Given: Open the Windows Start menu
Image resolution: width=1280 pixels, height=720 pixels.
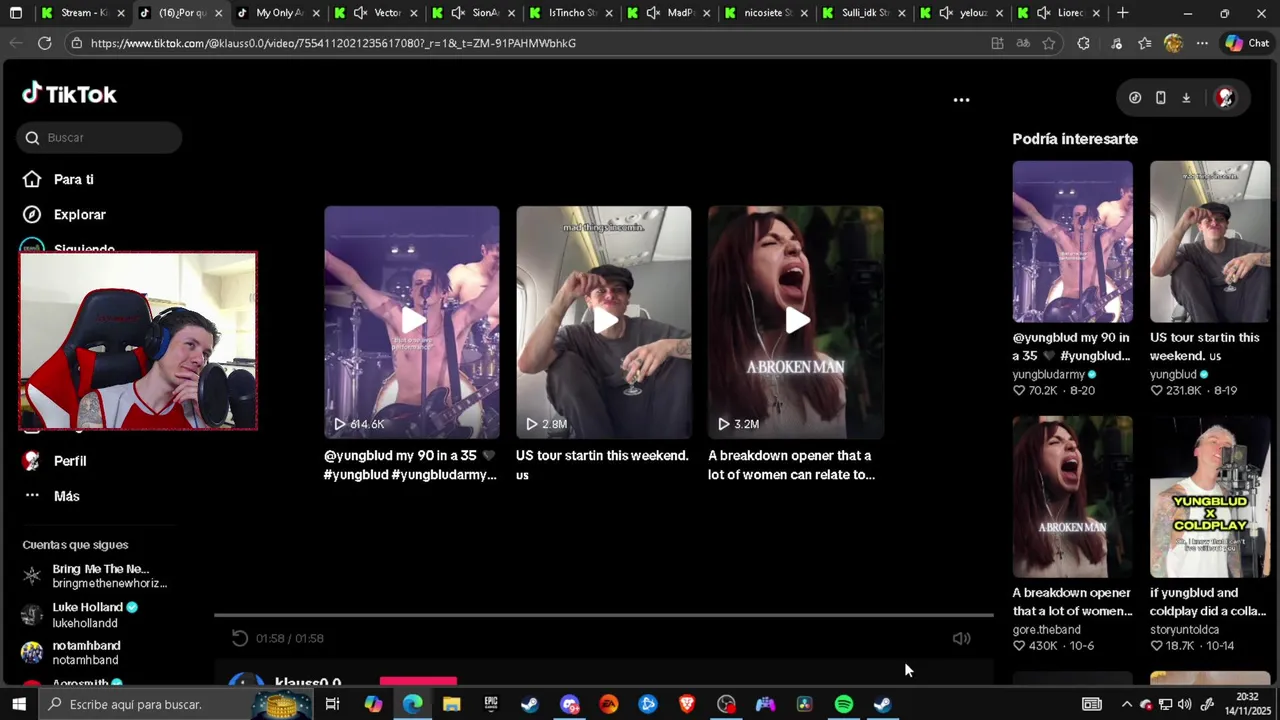Looking at the screenshot, I should 18,704.
